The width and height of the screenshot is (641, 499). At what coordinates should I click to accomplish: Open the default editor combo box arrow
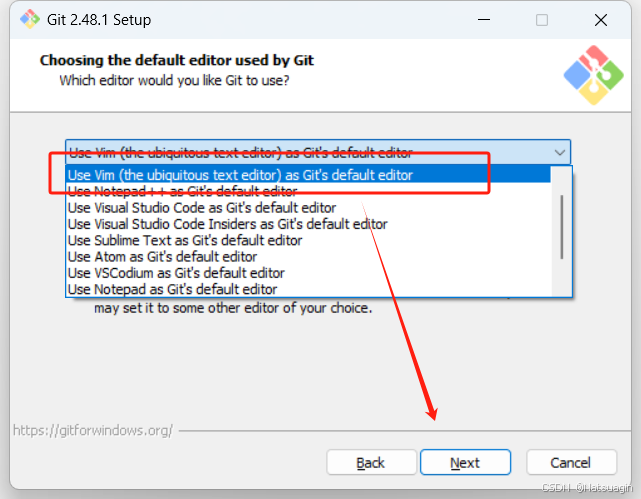click(x=560, y=152)
